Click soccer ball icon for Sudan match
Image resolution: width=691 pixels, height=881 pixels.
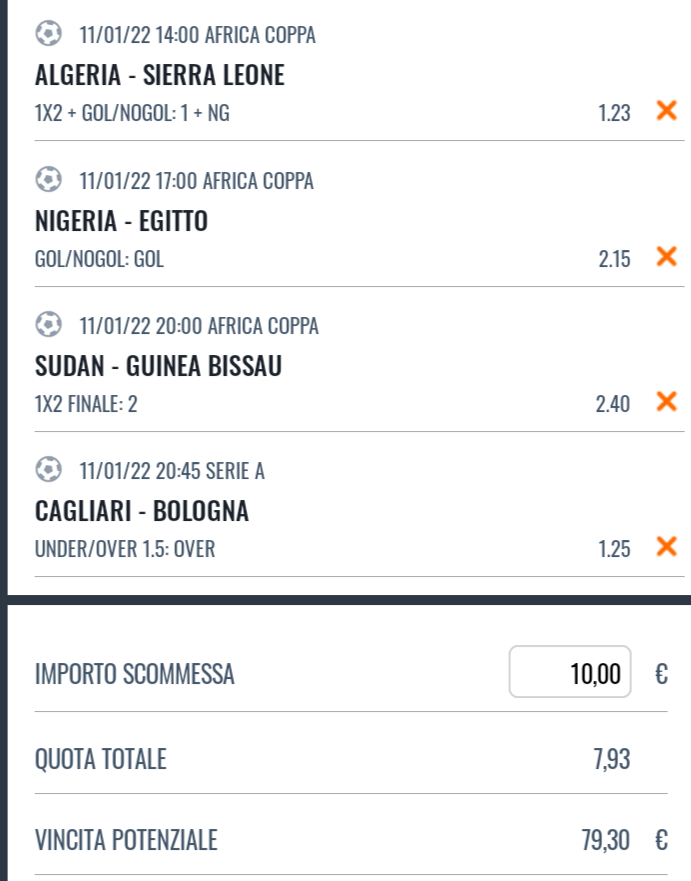(48, 324)
